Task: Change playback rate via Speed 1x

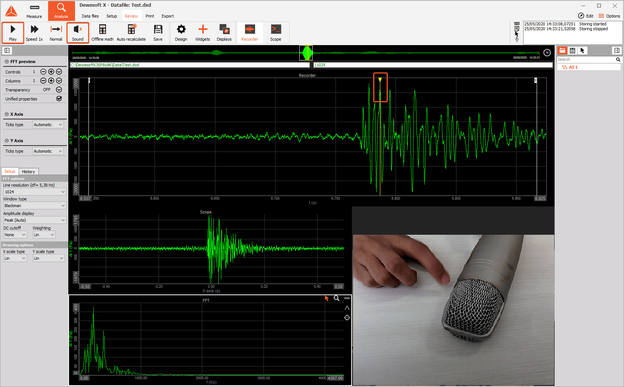Action: click(34, 32)
